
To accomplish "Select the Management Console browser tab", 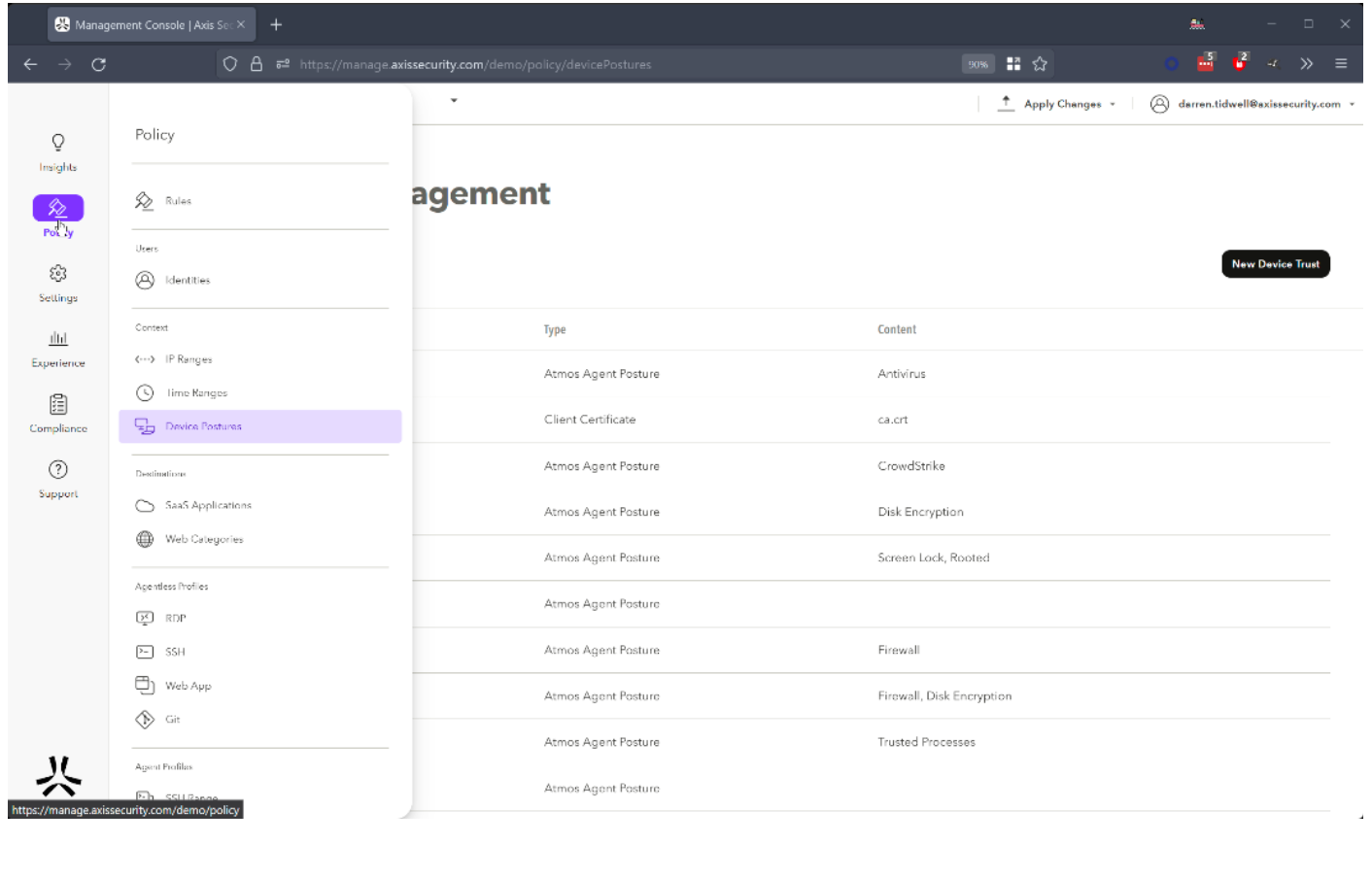I will coord(152,24).
